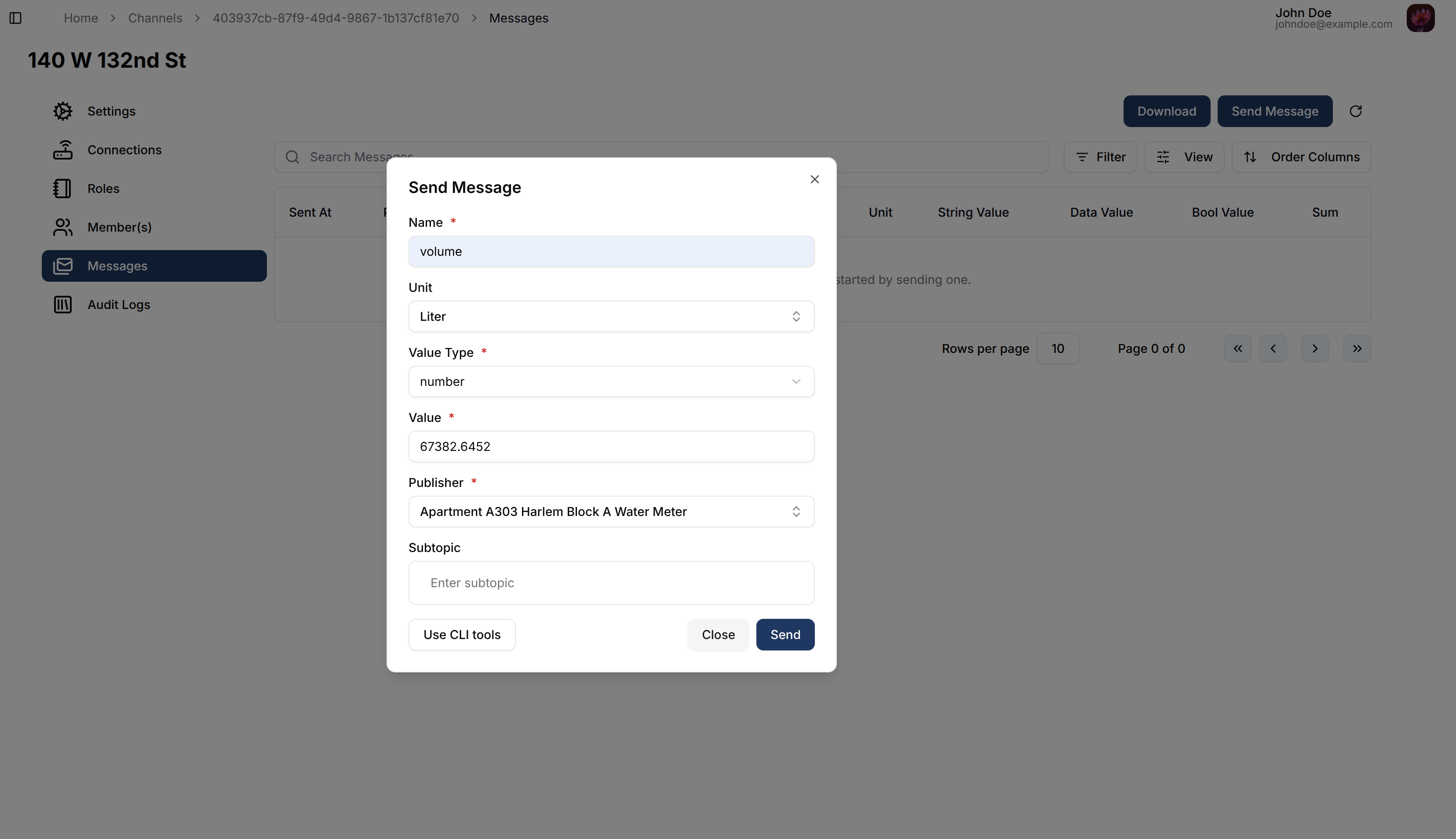Toggle the sidebar panel icon
This screenshot has width=1456, height=839.
pos(15,18)
